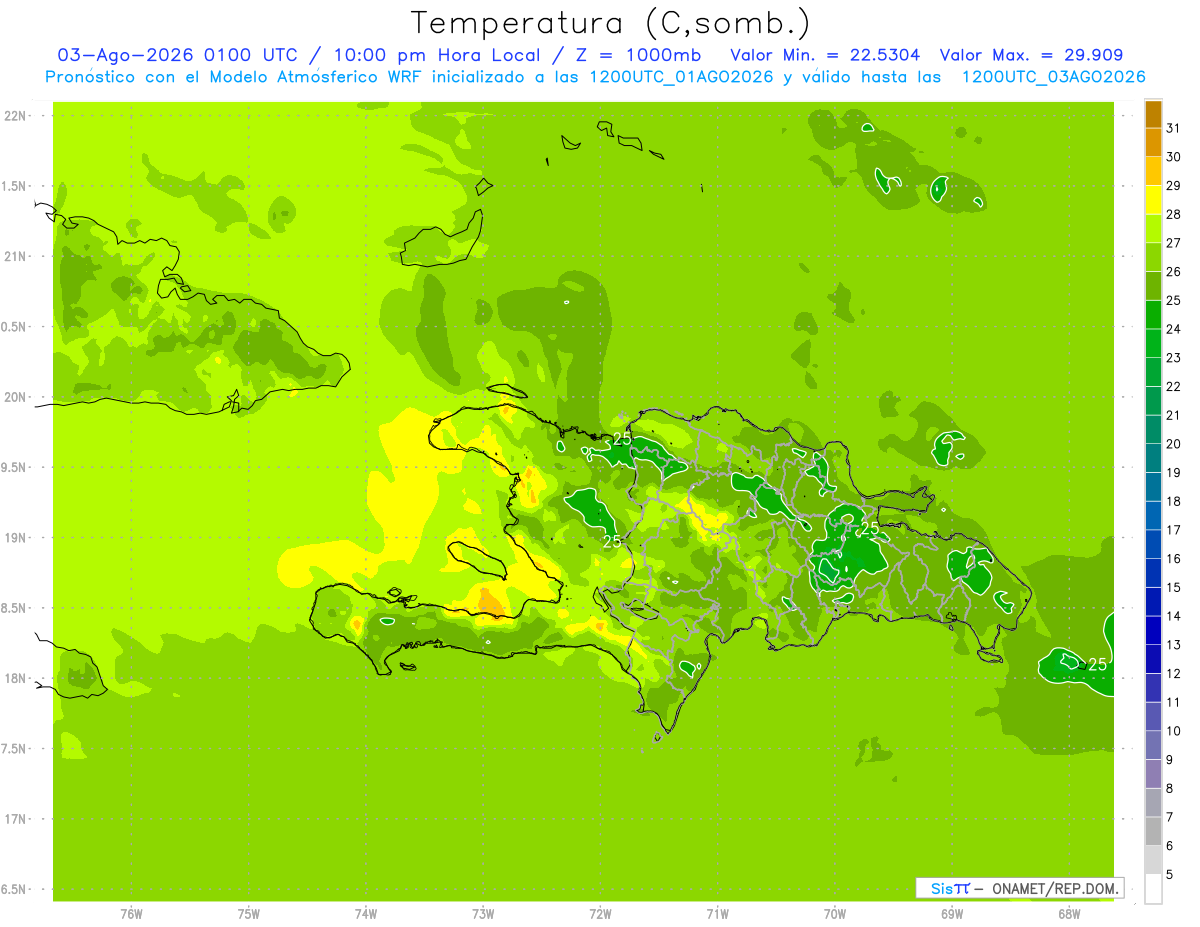Click the purple legend swatch between 8 and 9
This screenshot has width=1200, height=927.
pyautogui.click(x=1153, y=774)
